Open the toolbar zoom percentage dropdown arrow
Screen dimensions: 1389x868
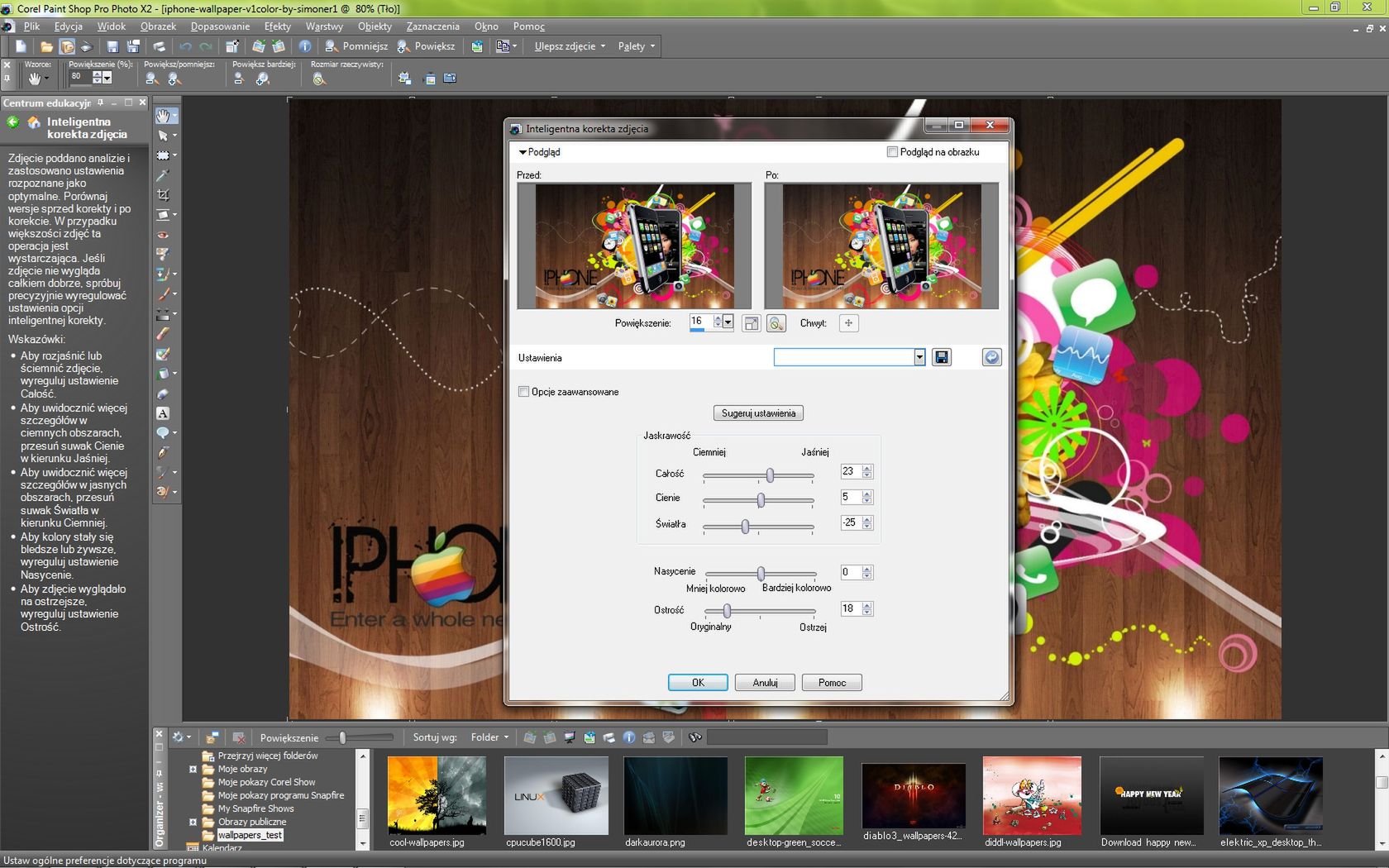pyautogui.click(x=107, y=78)
